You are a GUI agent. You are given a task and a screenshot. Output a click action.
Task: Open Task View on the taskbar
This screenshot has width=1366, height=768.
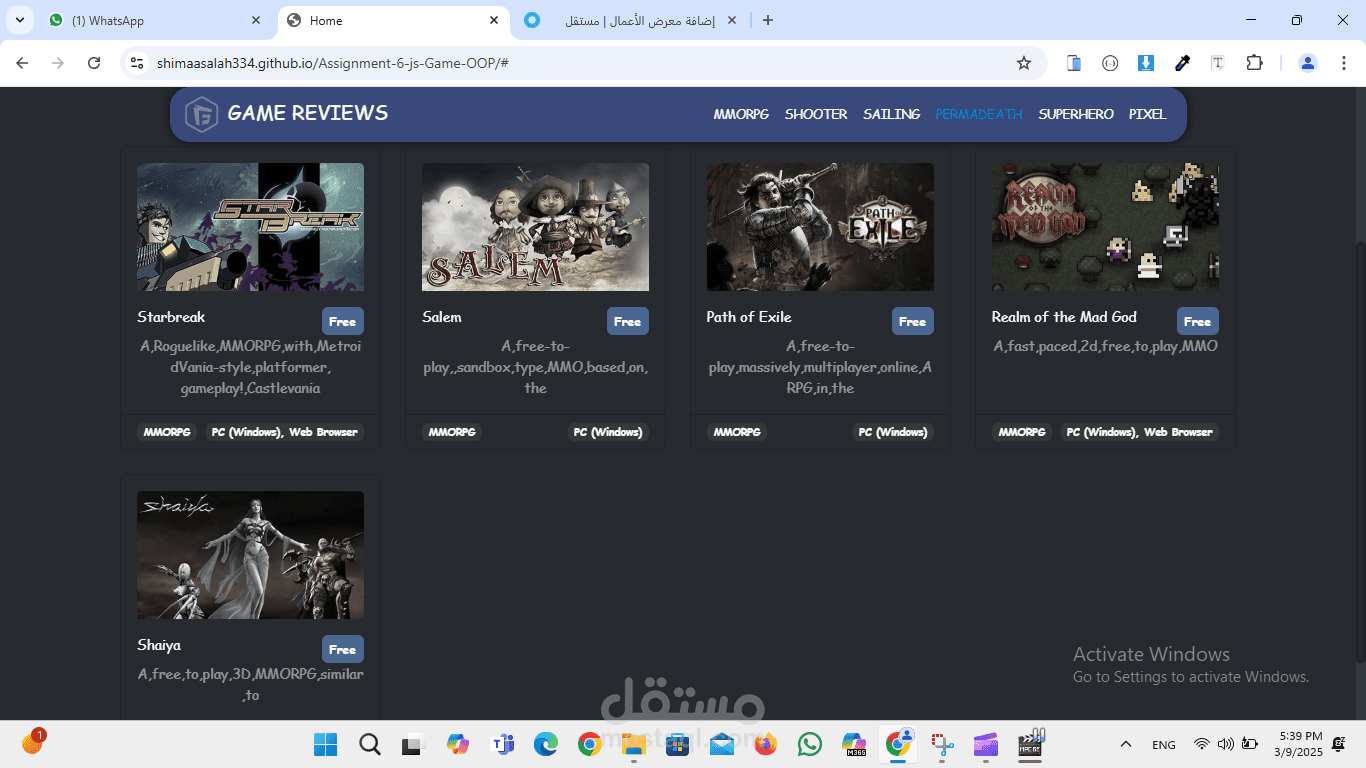(x=412, y=744)
